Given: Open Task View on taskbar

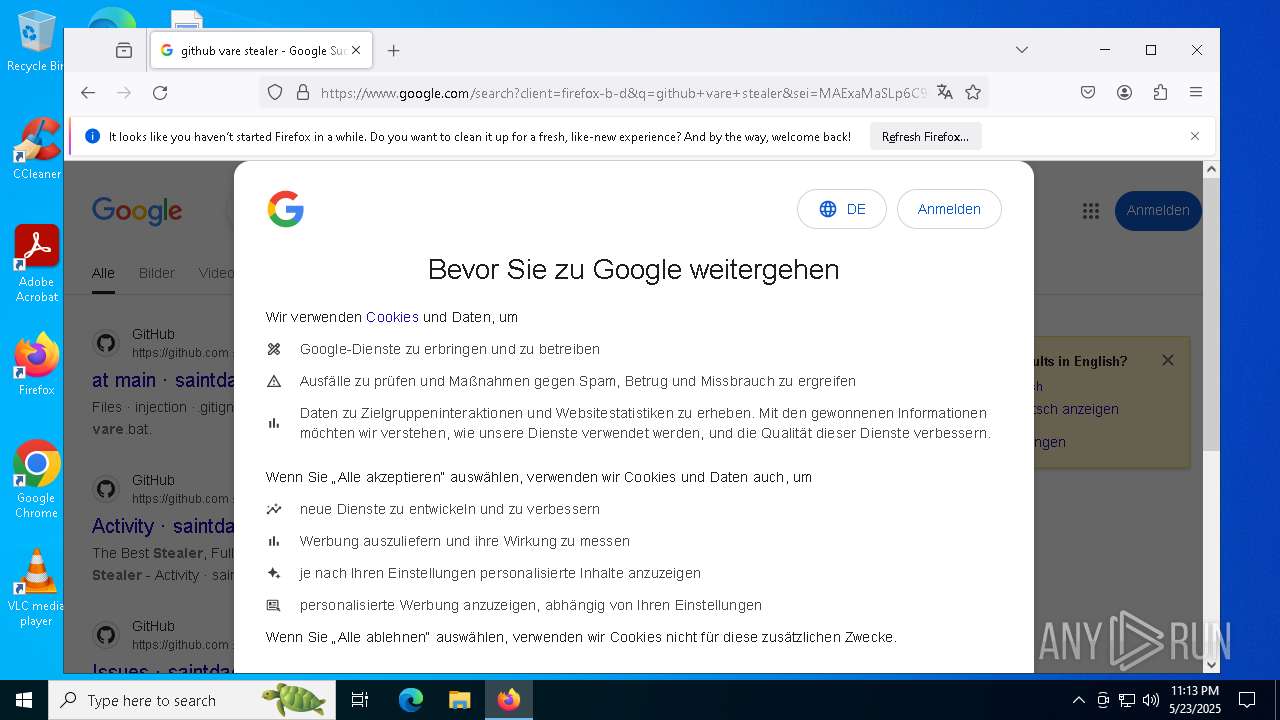Looking at the screenshot, I should [360, 700].
